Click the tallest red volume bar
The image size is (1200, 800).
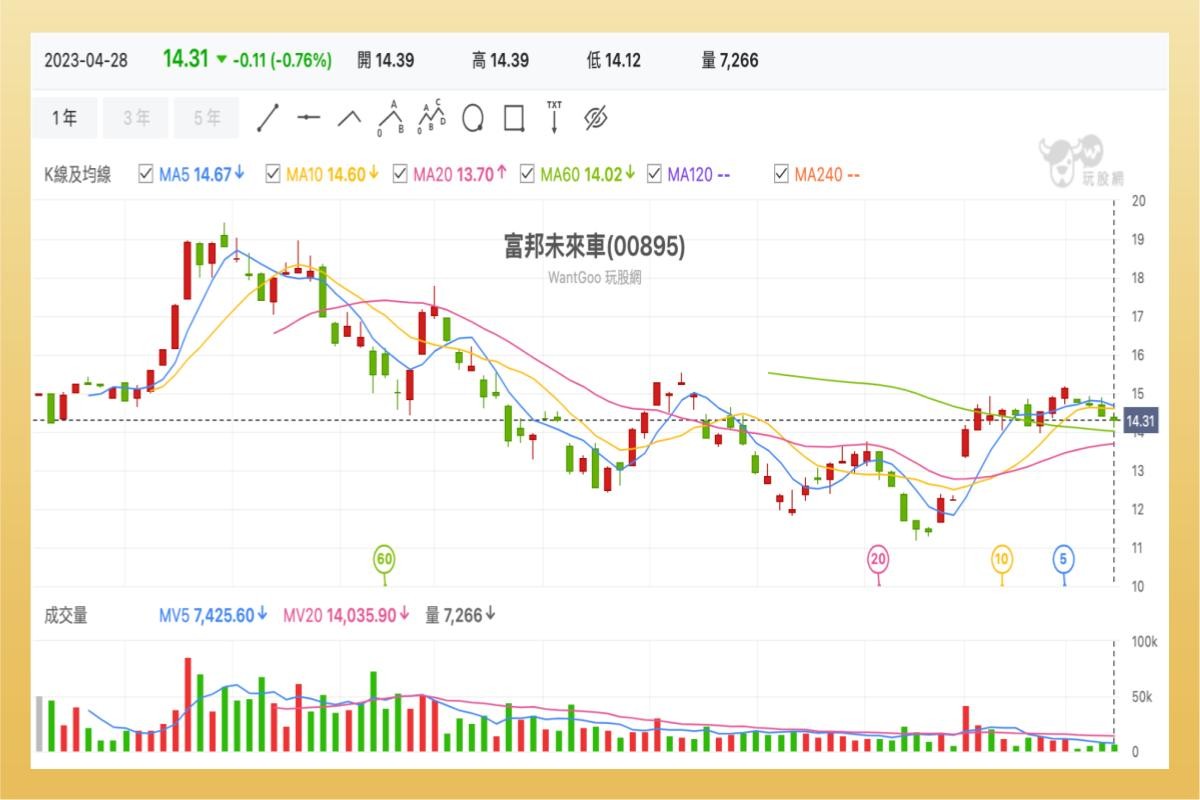187,705
